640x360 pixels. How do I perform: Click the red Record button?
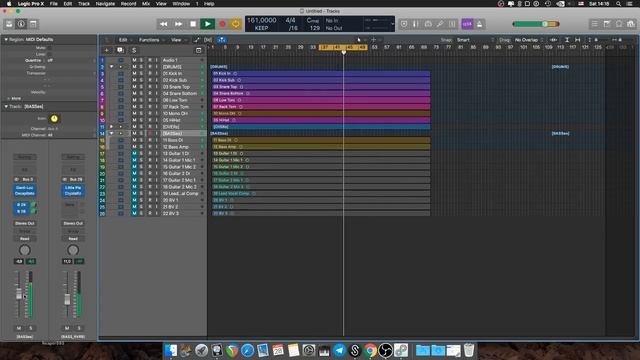click(222, 24)
